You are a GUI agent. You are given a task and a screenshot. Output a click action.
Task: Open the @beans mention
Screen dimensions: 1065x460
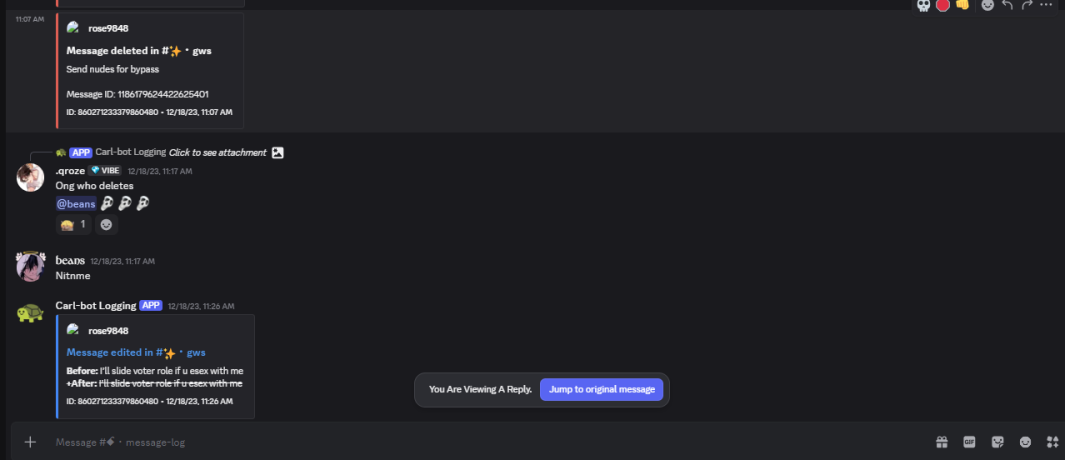[x=76, y=203]
